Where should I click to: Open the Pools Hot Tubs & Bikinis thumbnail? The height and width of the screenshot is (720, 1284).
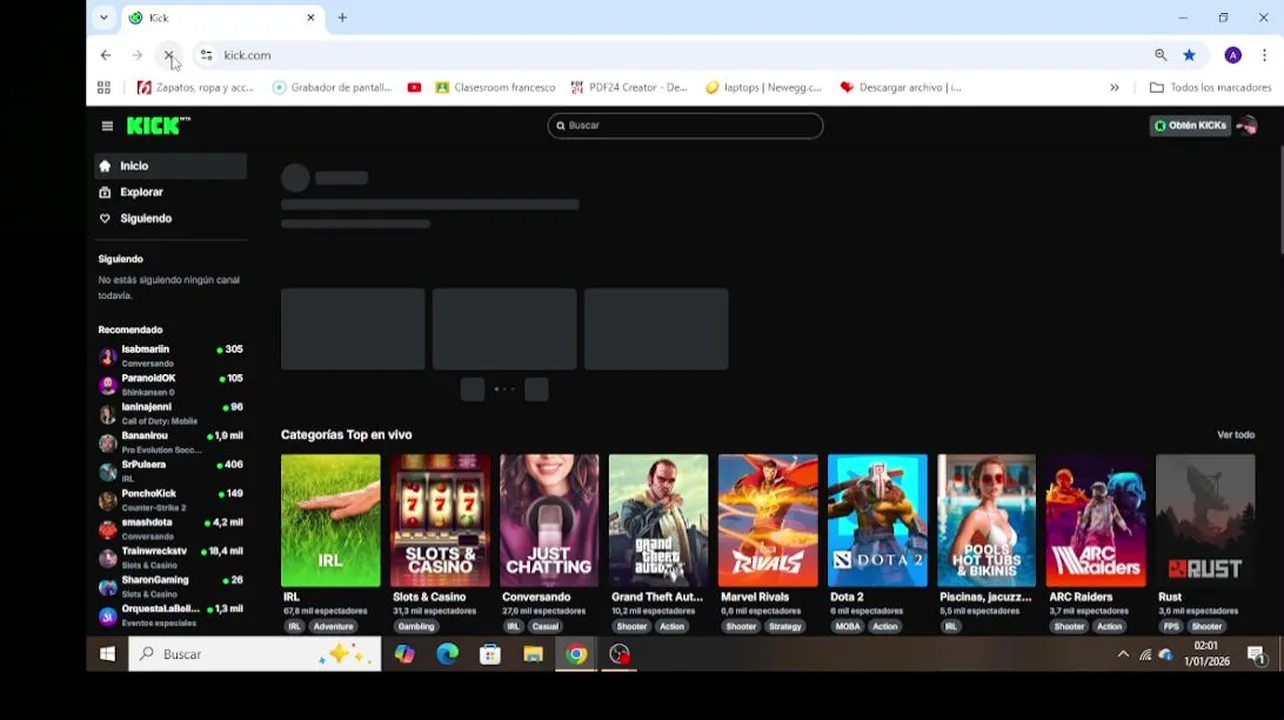point(986,520)
